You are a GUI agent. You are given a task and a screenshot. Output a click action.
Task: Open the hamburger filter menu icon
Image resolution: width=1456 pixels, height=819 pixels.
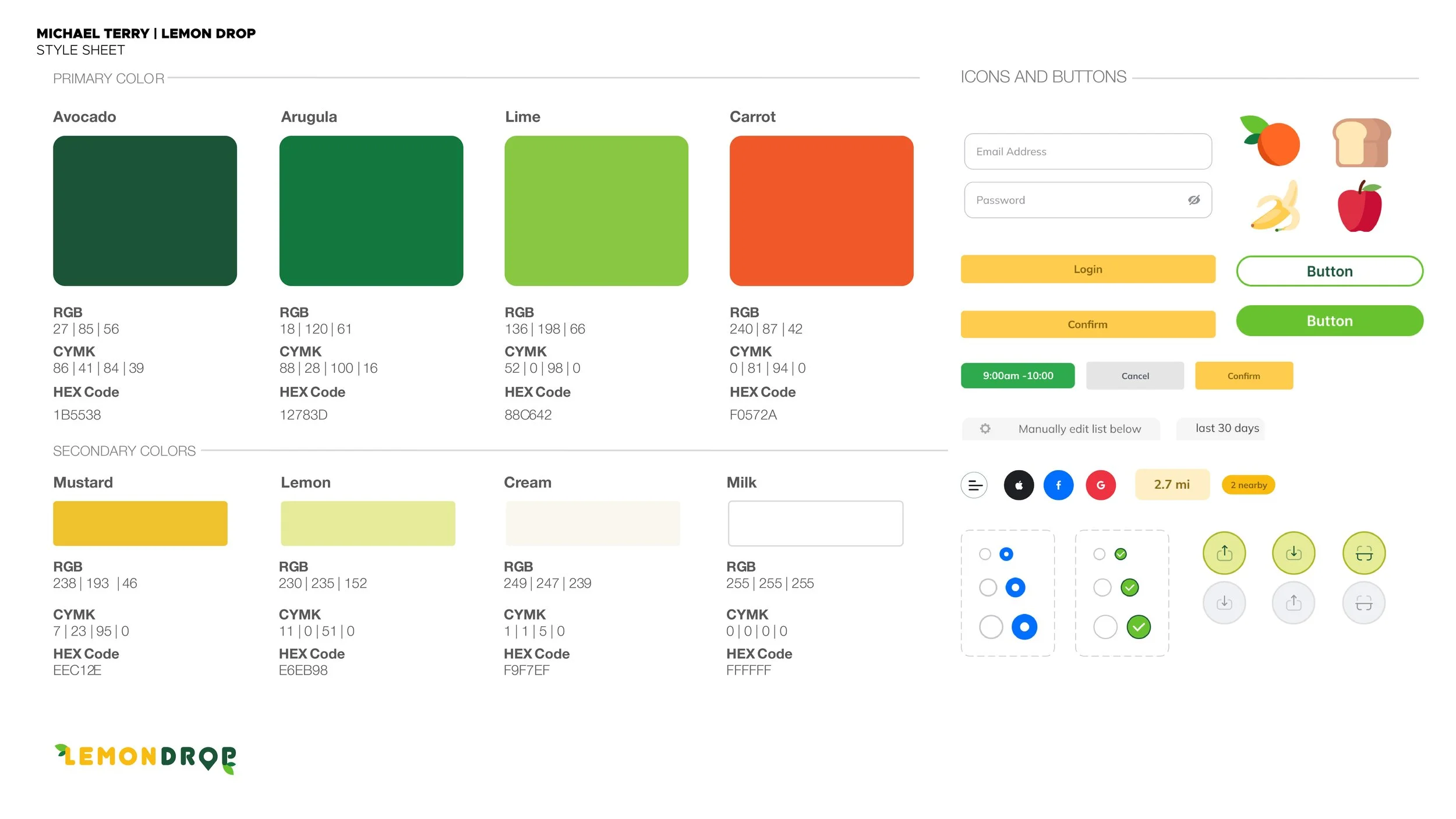coord(974,485)
